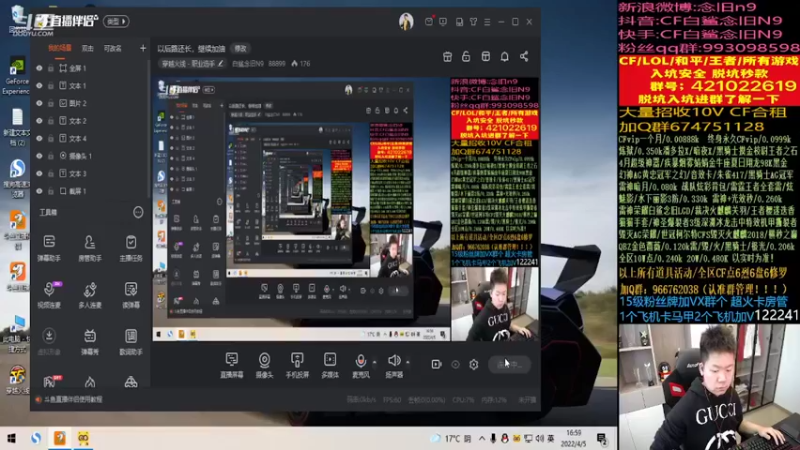The width and height of the screenshot is (800, 450).
Task: Open the Windows notification center
Action: (x=602, y=438)
